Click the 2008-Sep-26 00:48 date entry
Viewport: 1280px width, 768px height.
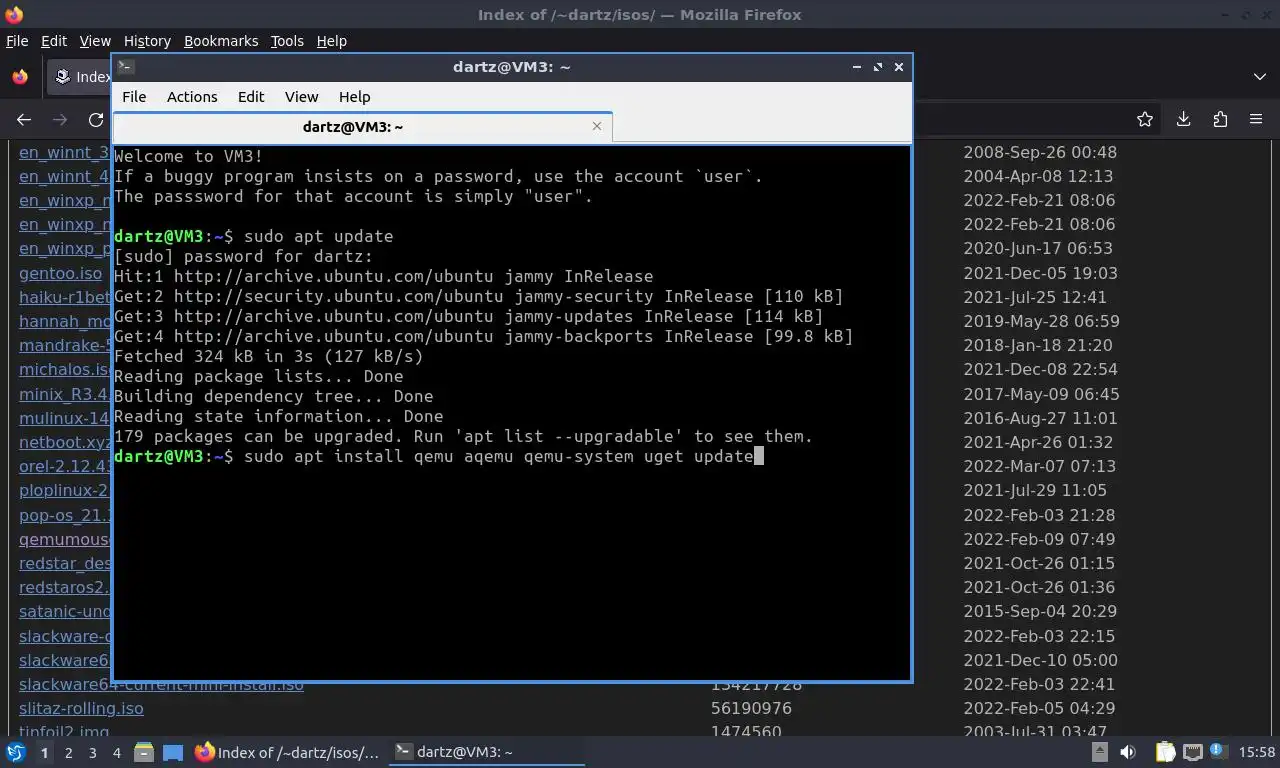1040,152
